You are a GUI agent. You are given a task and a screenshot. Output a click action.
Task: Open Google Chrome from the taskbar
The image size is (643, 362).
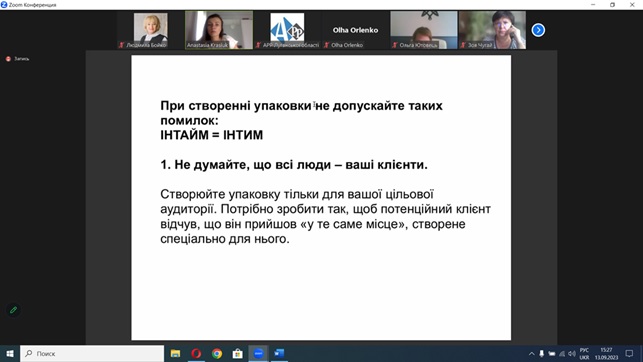[x=217, y=353]
